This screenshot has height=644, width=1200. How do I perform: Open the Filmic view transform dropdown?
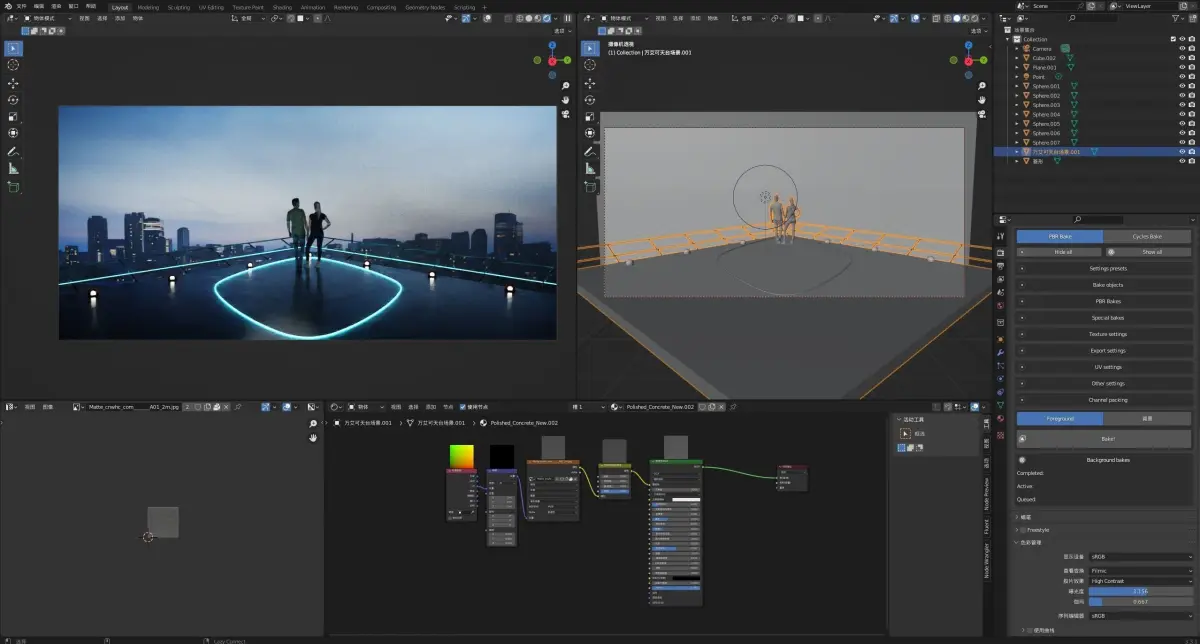click(x=1141, y=570)
